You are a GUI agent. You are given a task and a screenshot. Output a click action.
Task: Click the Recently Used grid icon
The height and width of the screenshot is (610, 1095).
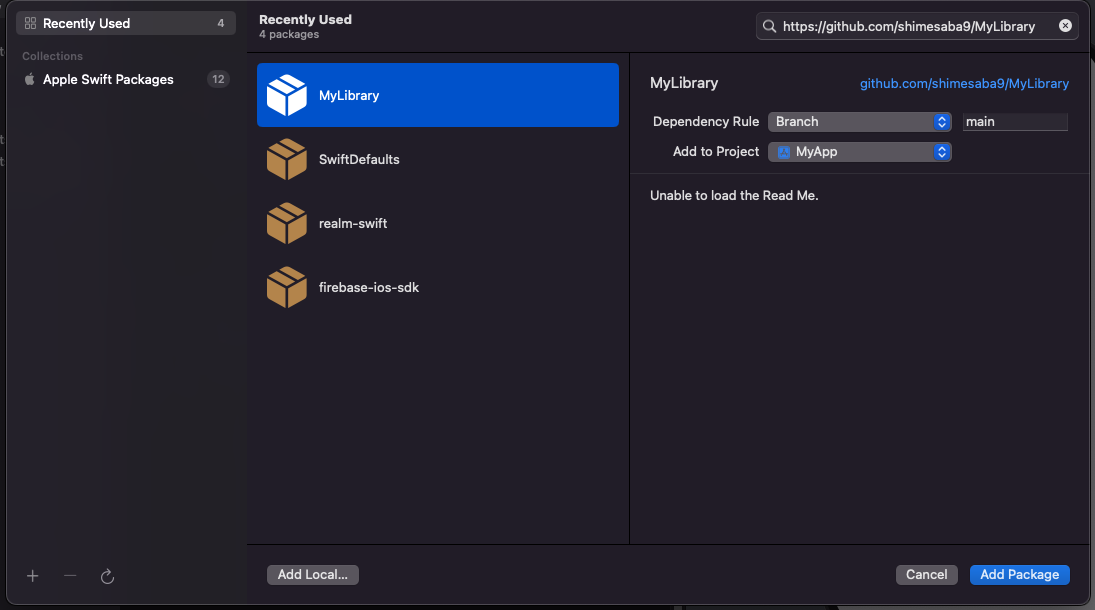30,23
